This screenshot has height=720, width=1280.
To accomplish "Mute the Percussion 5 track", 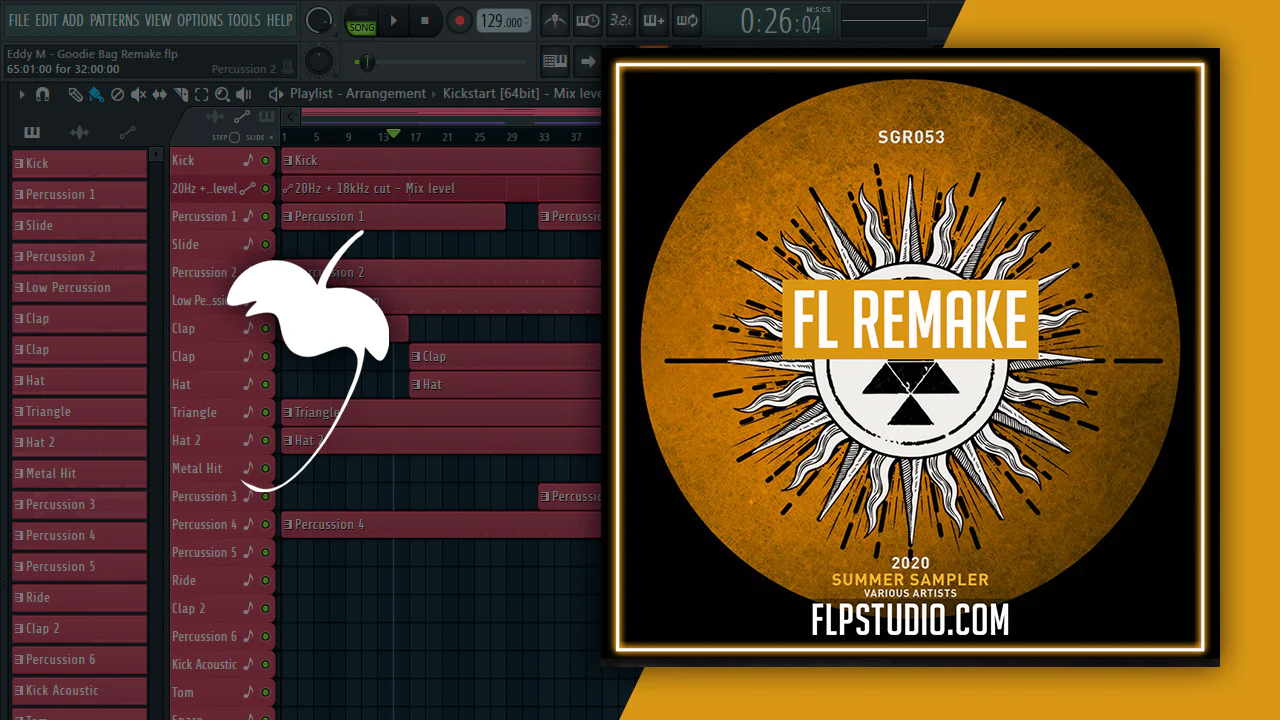I will [x=266, y=552].
